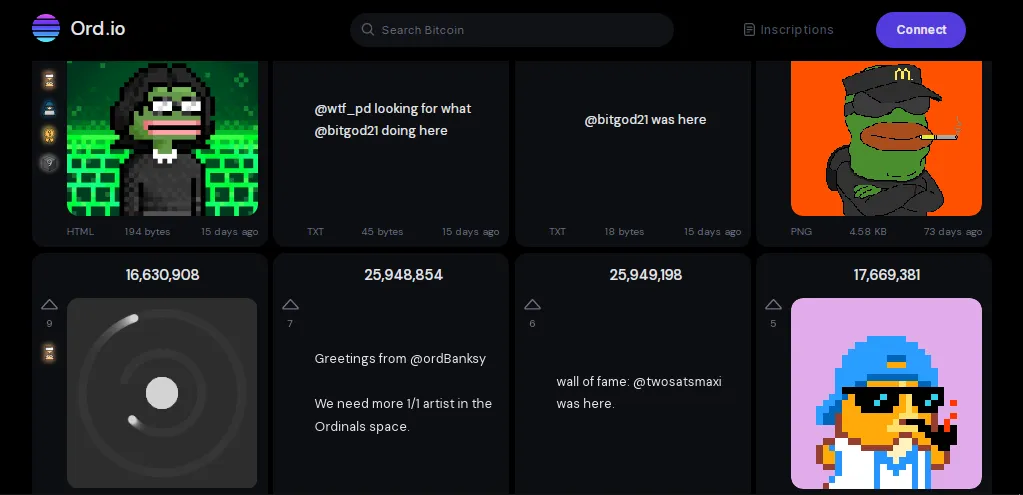The image size is (1023, 495).
Task: Upvote inscription 25,948,854 with triangle arrow
Action: click(x=290, y=305)
